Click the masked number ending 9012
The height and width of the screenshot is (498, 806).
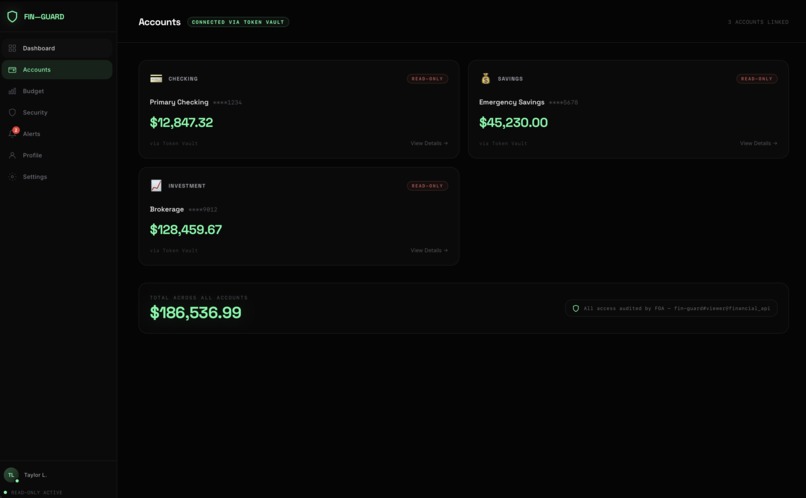203,210
